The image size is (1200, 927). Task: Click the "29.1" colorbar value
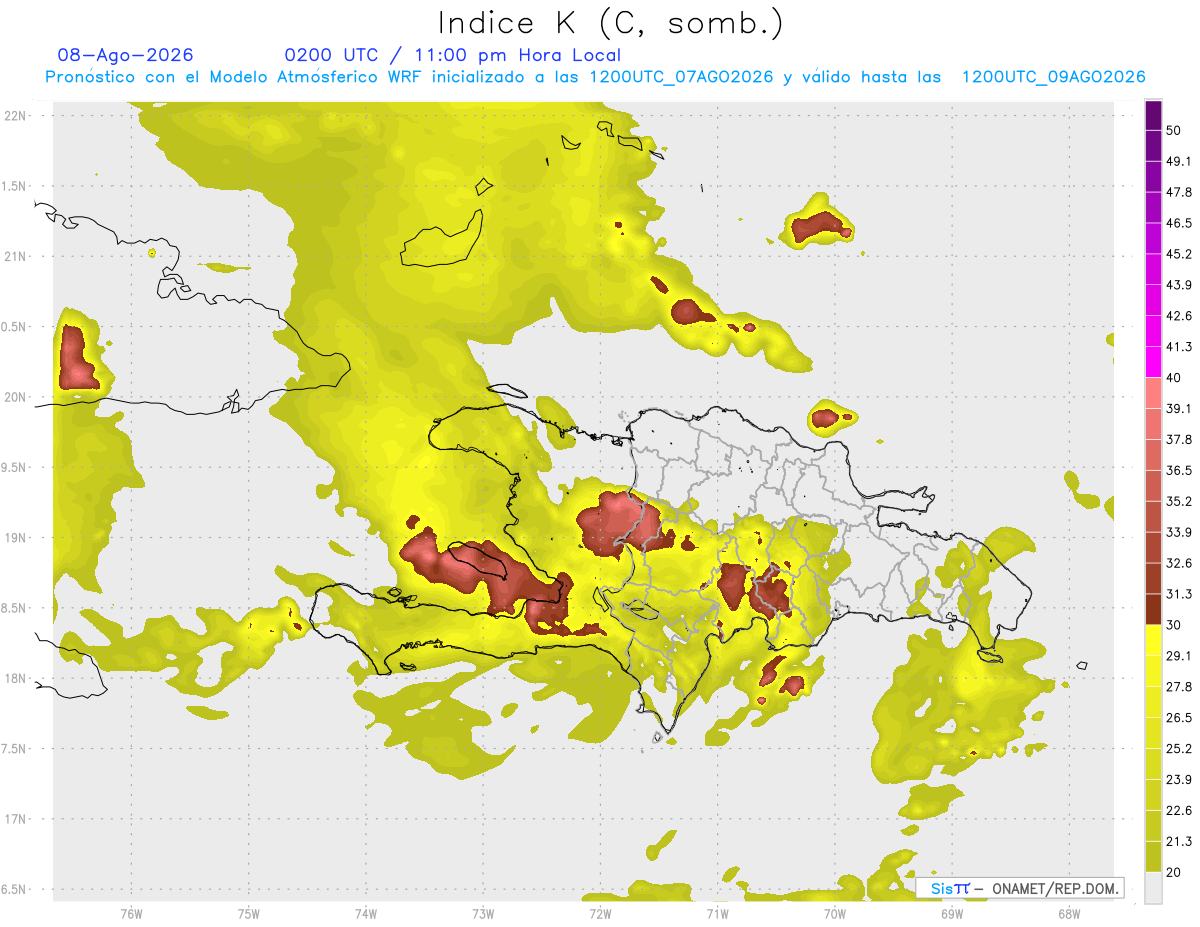pos(1179,656)
